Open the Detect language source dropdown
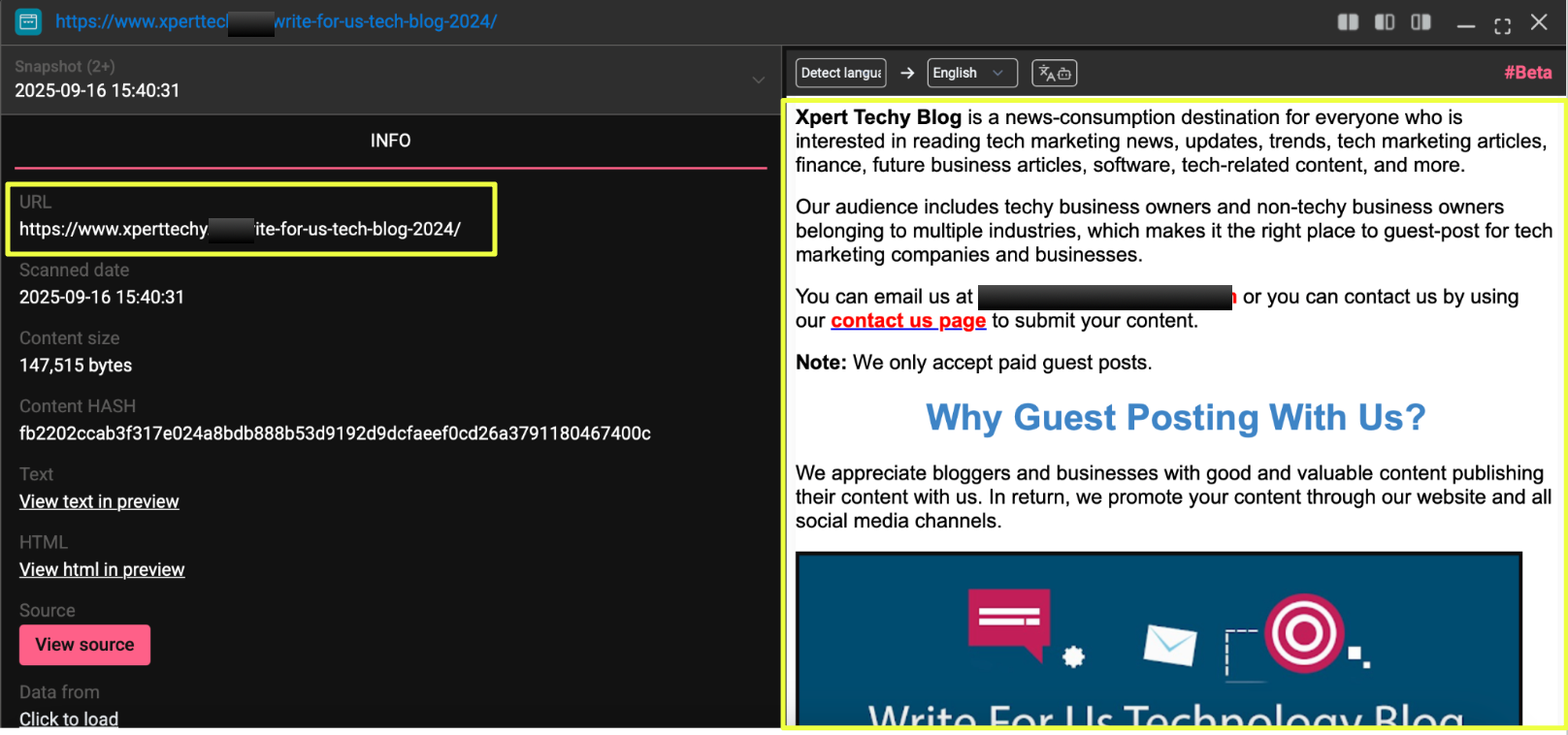The width and height of the screenshot is (1568, 735). coord(840,73)
